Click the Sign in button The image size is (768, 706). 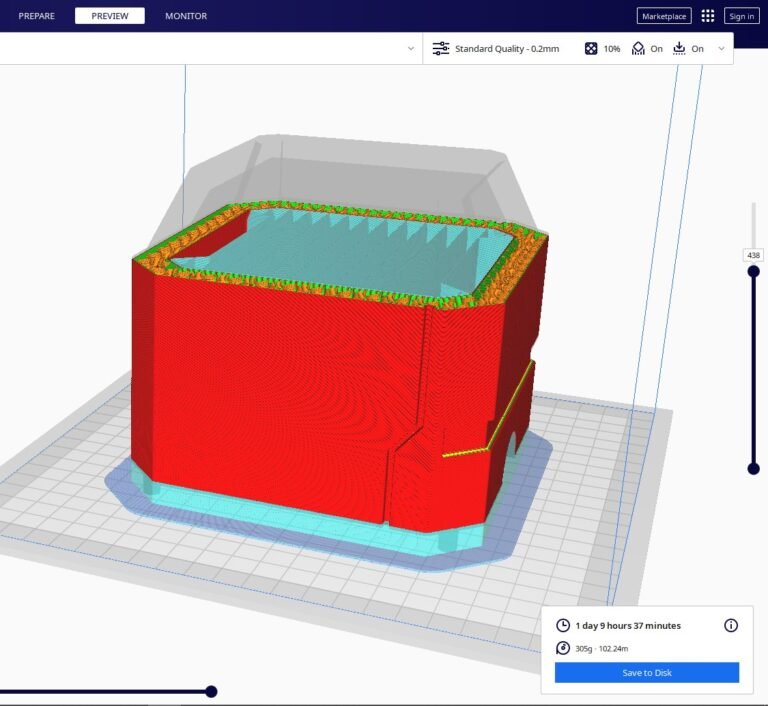pos(741,16)
